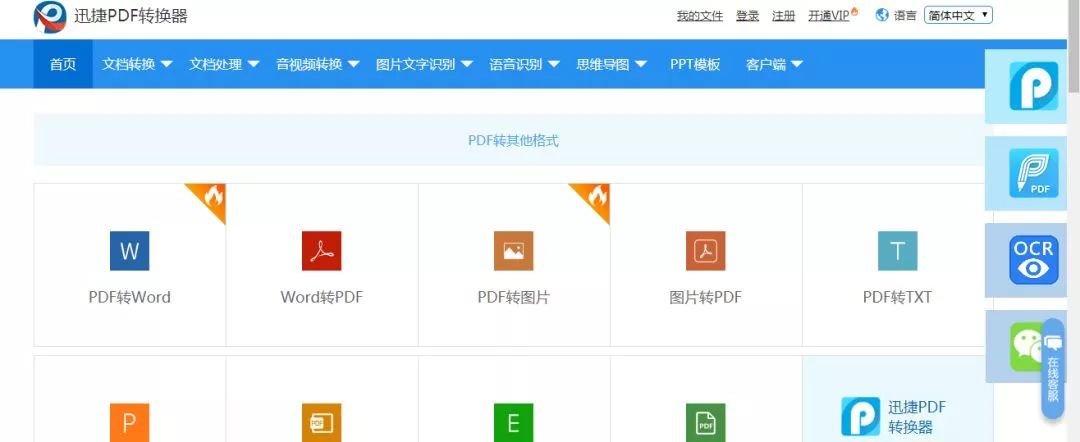Open the PPT模板 menu item
This screenshot has height=442, width=1080.
(695, 64)
